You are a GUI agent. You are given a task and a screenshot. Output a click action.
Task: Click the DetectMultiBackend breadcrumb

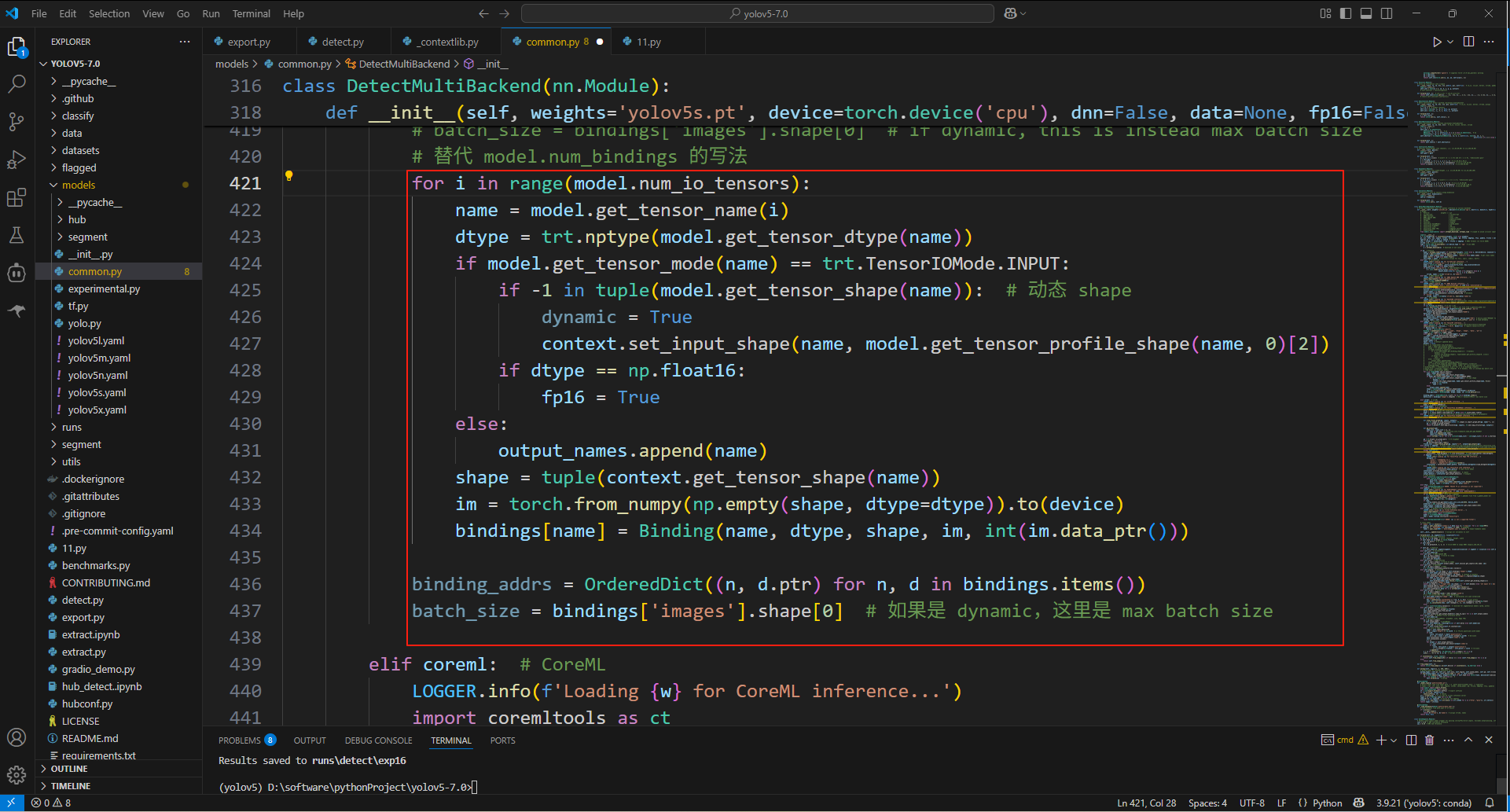(x=404, y=64)
